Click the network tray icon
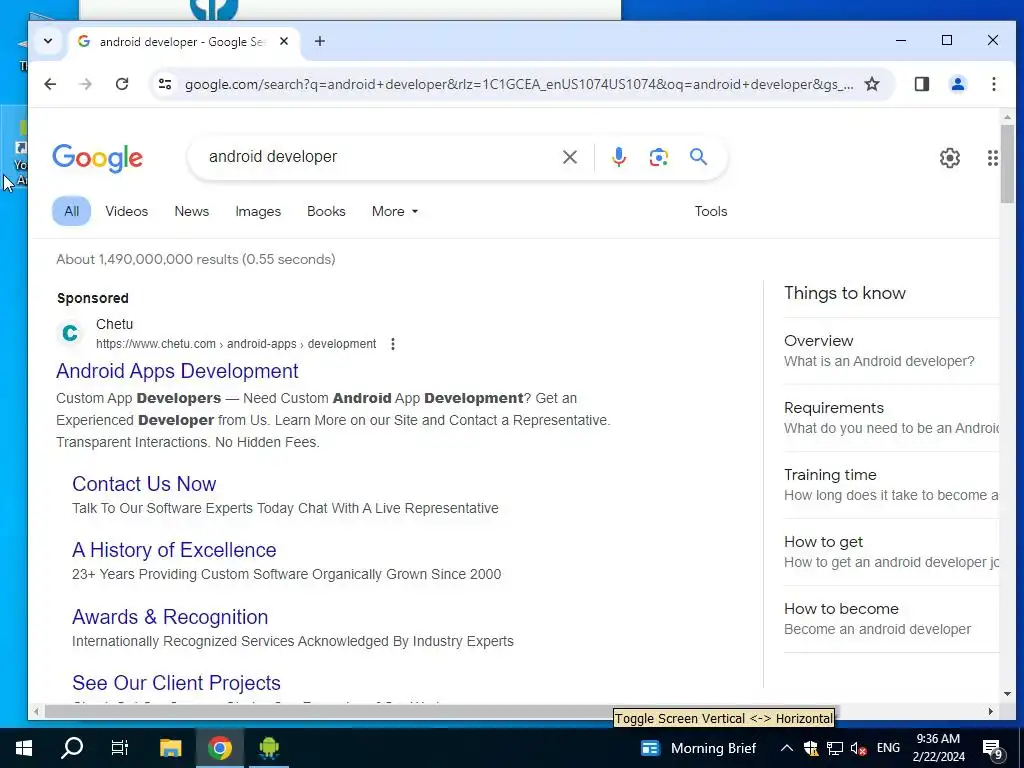The image size is (1024, 768). coord(835,748)
